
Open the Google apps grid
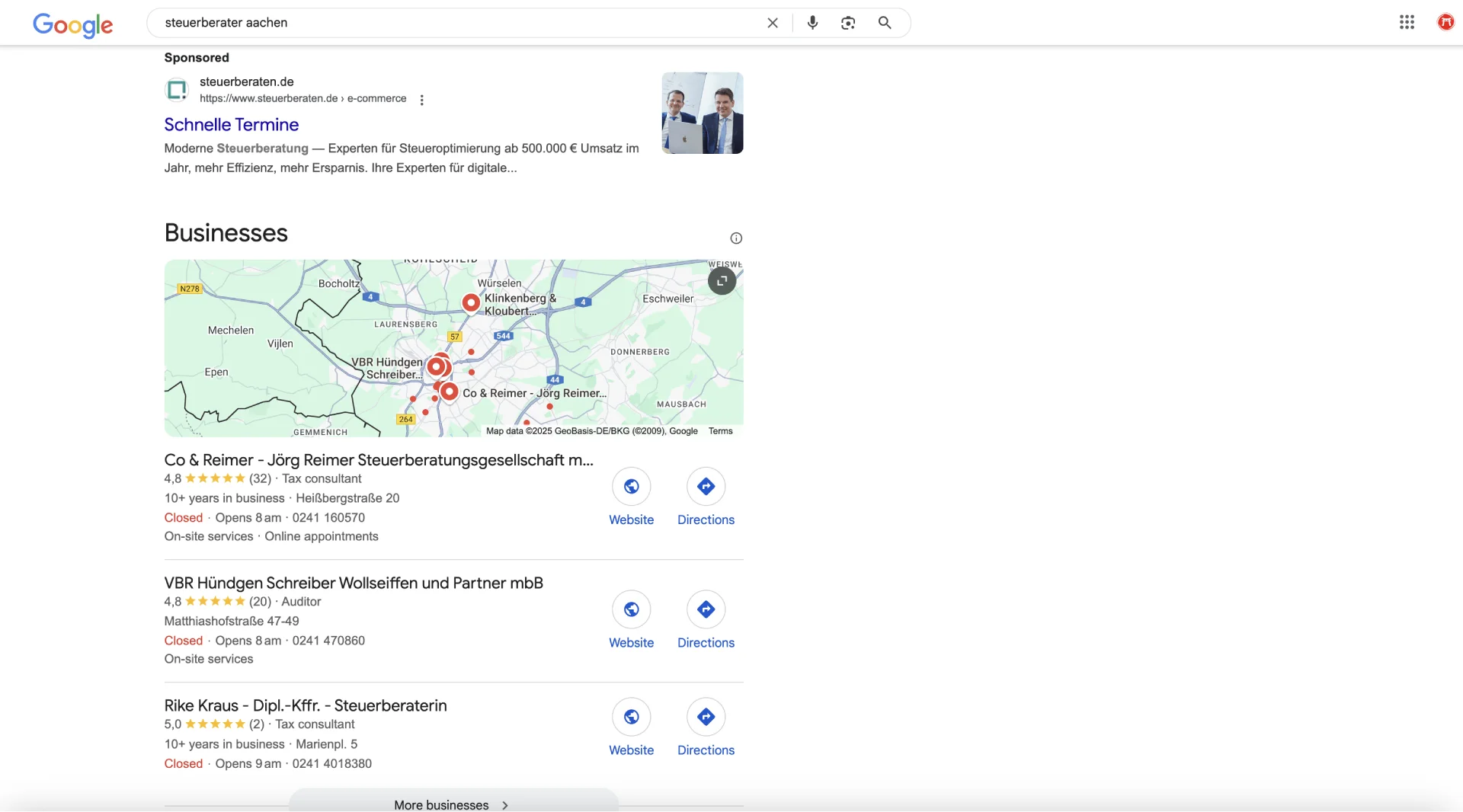tap(1407, 23)
